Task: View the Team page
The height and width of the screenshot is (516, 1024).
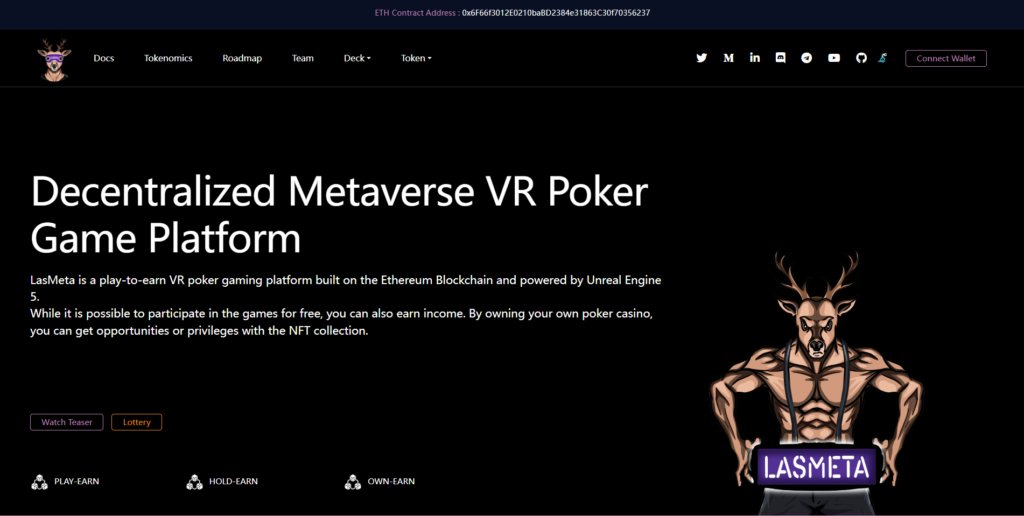Action: tap(302, 58)
